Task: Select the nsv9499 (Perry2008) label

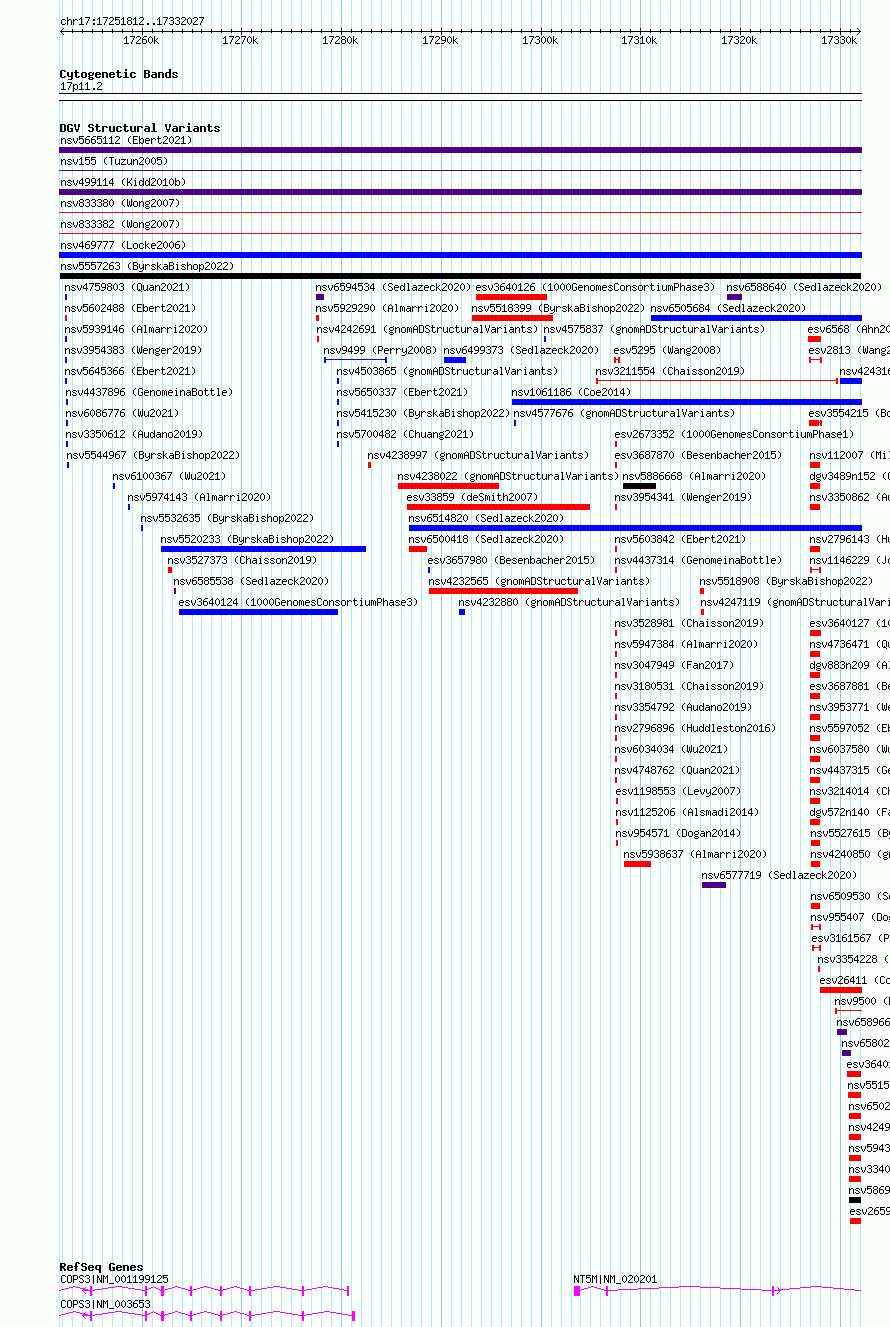Action: pyautogui.click(x=381, y=350)
